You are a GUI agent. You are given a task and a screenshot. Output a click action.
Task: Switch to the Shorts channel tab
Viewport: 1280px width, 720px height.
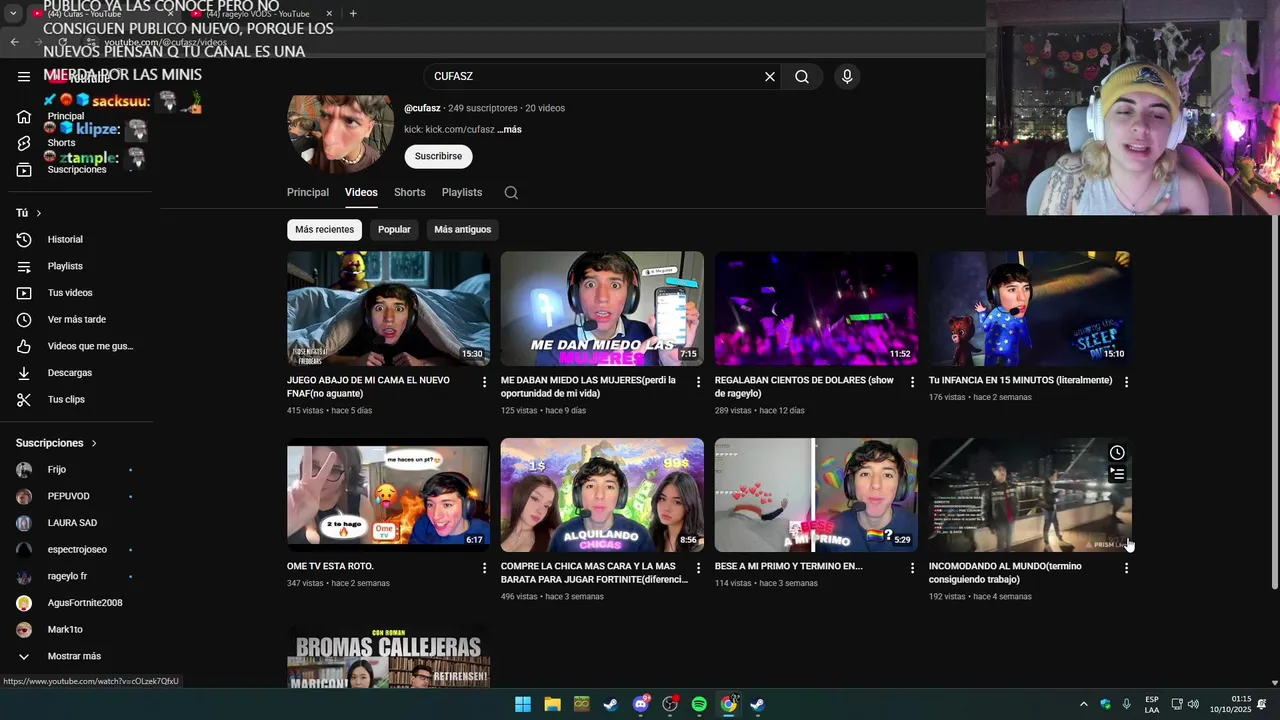[409, 192]
